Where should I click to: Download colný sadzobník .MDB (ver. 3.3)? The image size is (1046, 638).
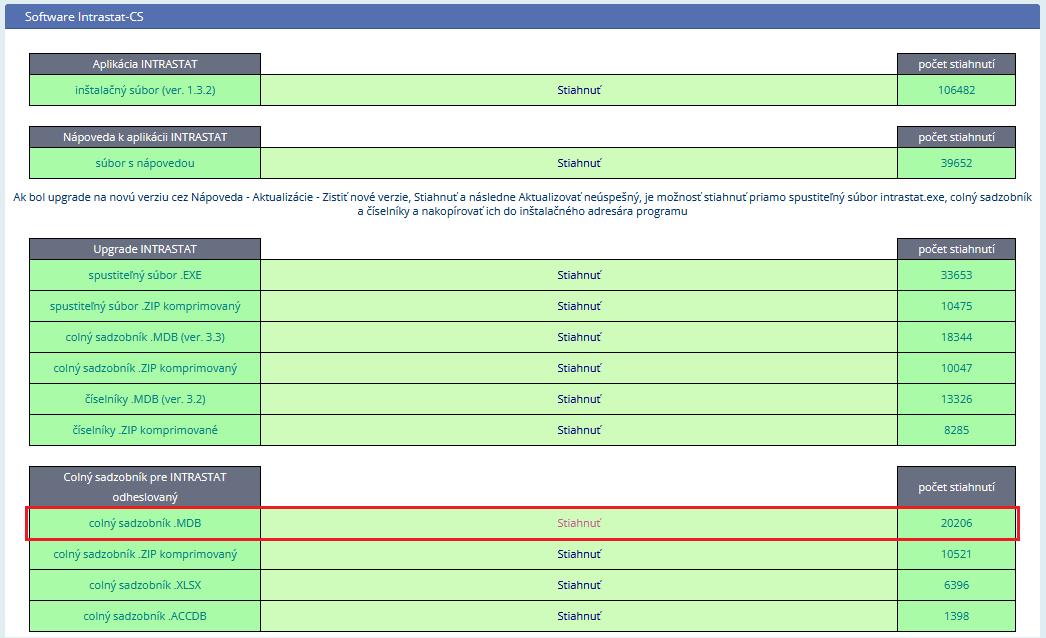coord(579,337)
